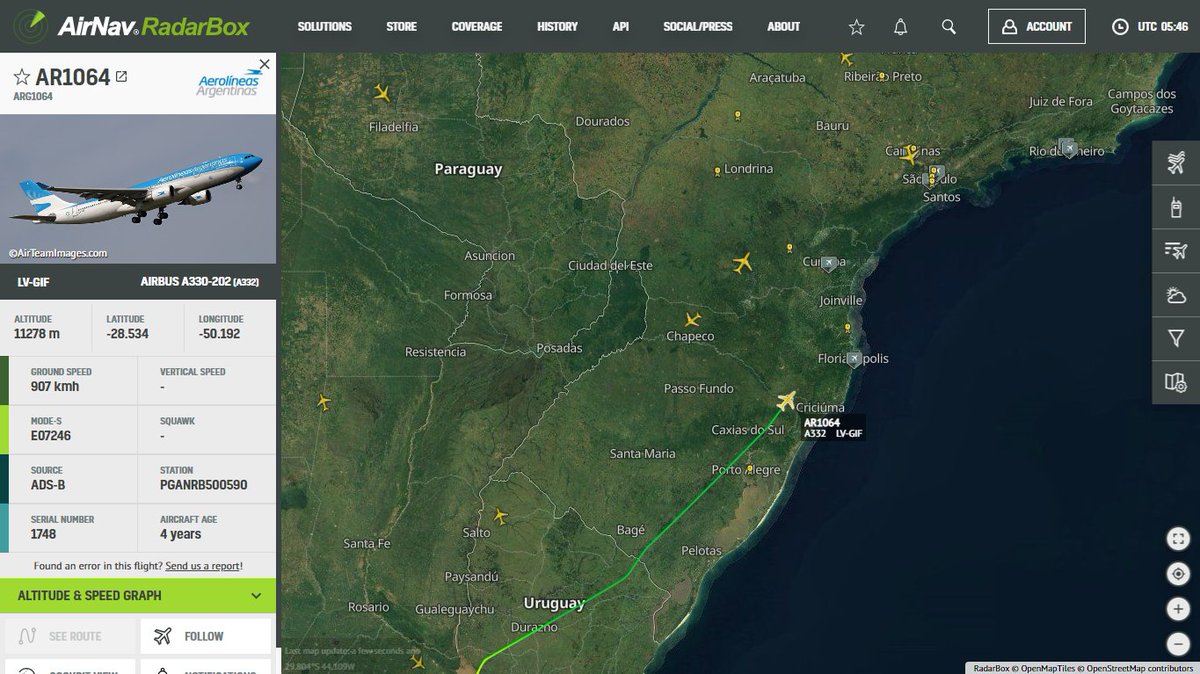This screenshot has width=1200, height=674.
Task: Click the See Route button
Action: pos(69,637)
